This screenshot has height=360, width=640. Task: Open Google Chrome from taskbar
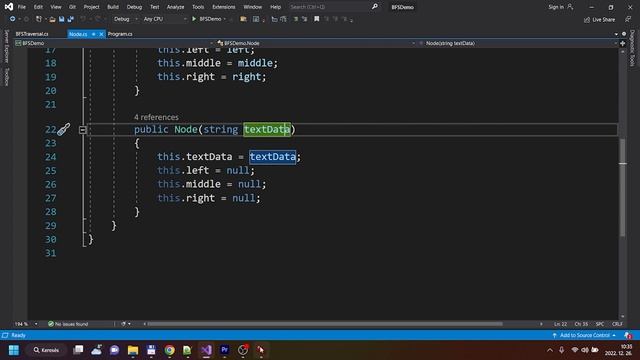[x=169, y=350]
